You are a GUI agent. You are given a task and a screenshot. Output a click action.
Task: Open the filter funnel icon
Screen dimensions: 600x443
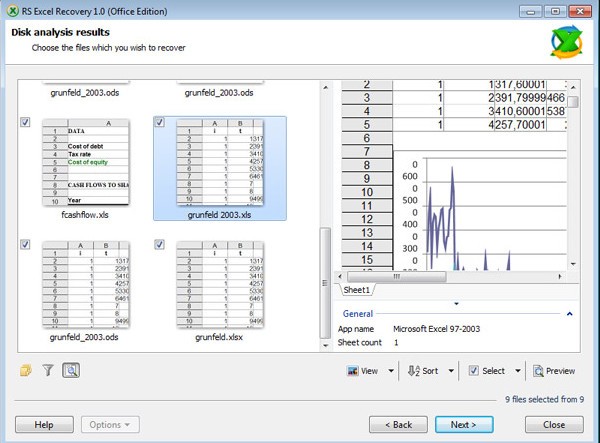[x=48, y=370]
